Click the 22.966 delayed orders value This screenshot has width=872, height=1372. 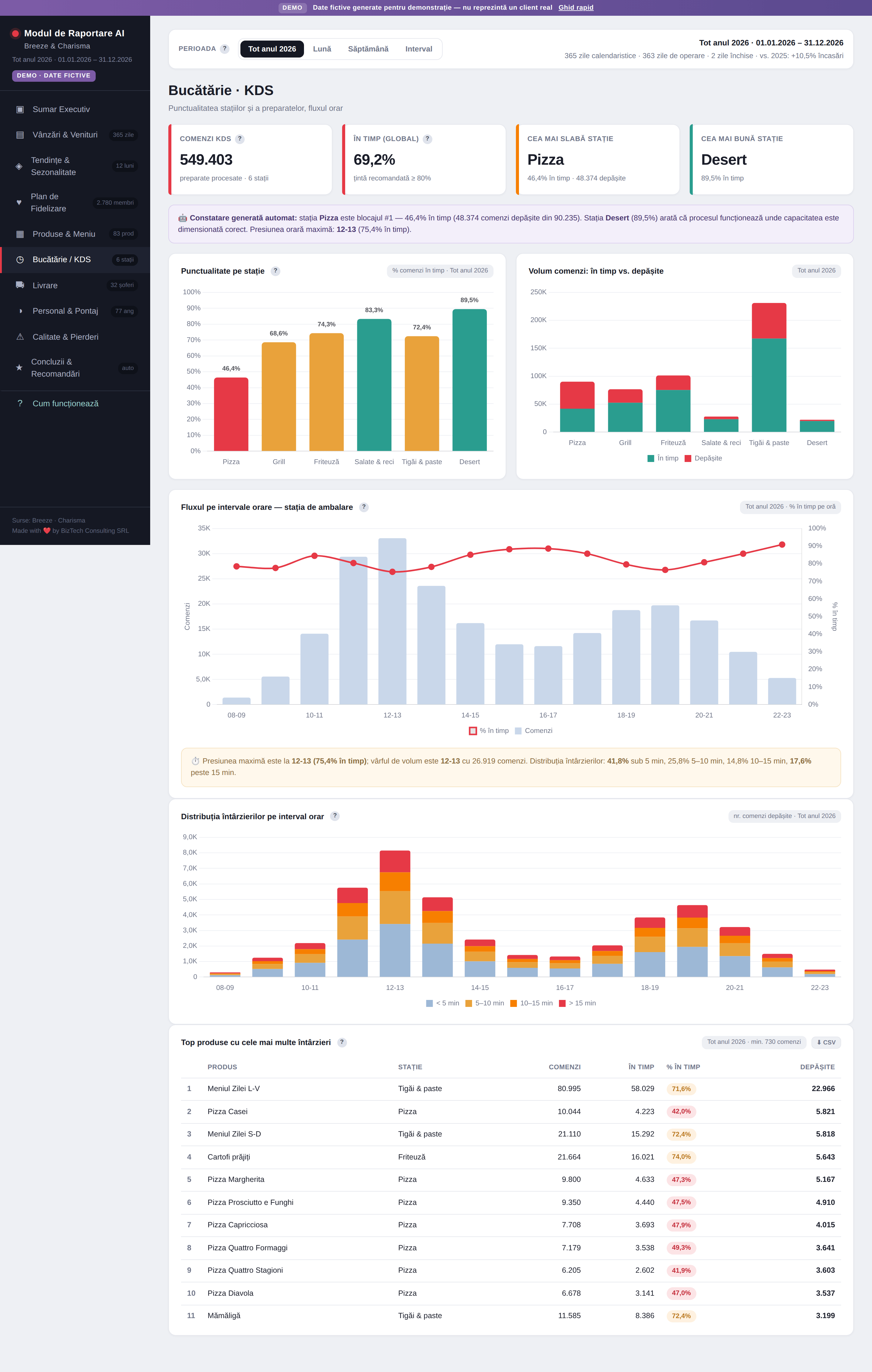[823, 1089]
